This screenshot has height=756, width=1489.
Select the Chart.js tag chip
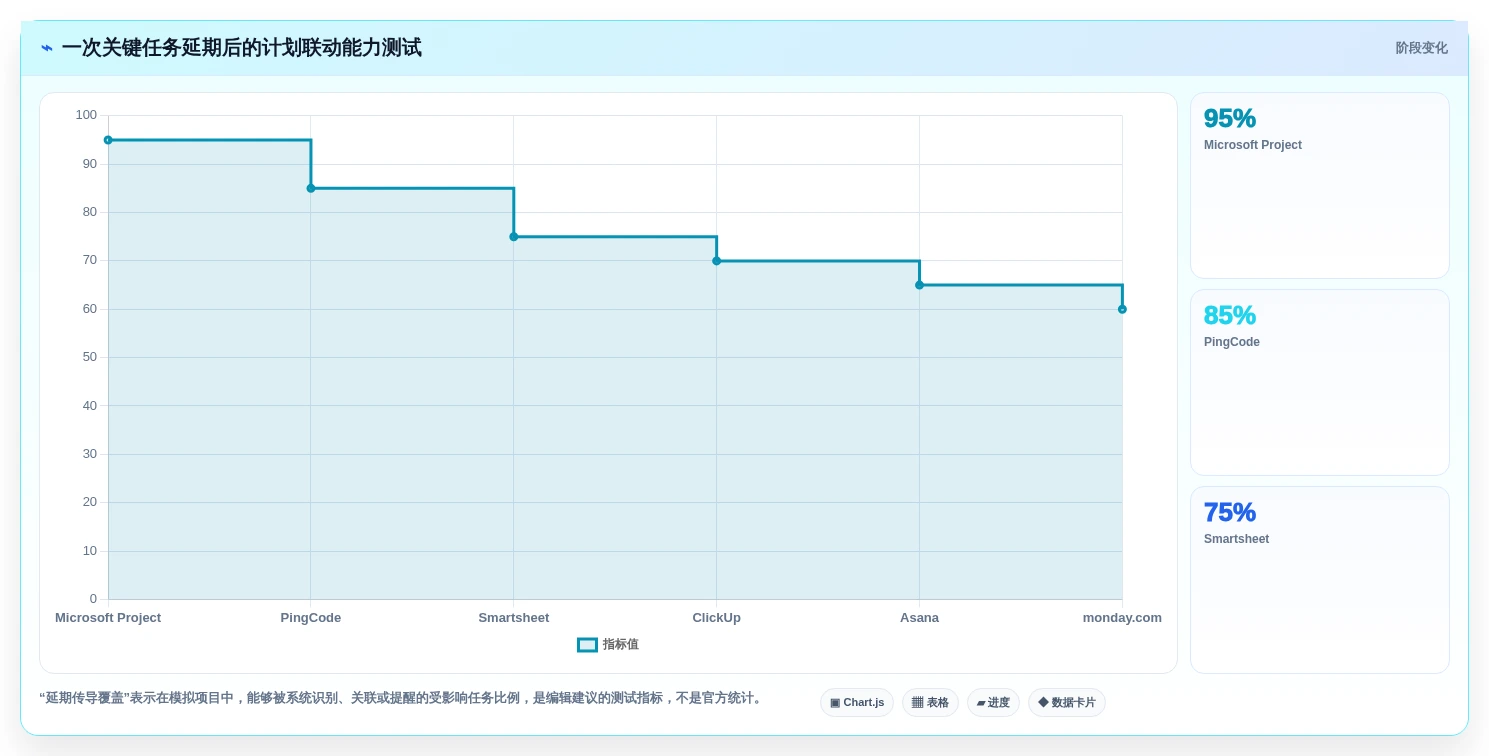[x=857, y=703]
